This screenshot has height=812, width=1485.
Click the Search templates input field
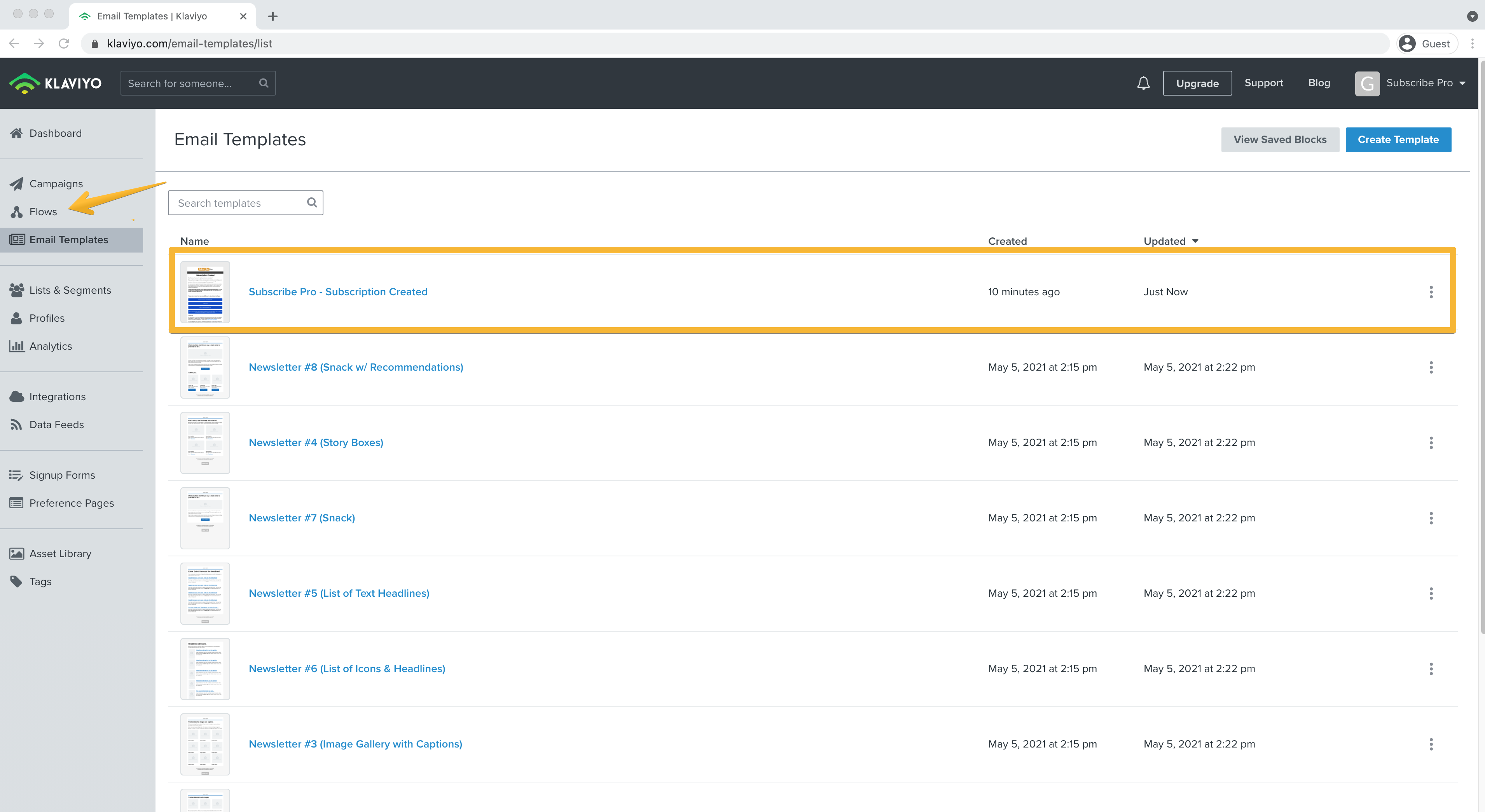coord(246,203)
